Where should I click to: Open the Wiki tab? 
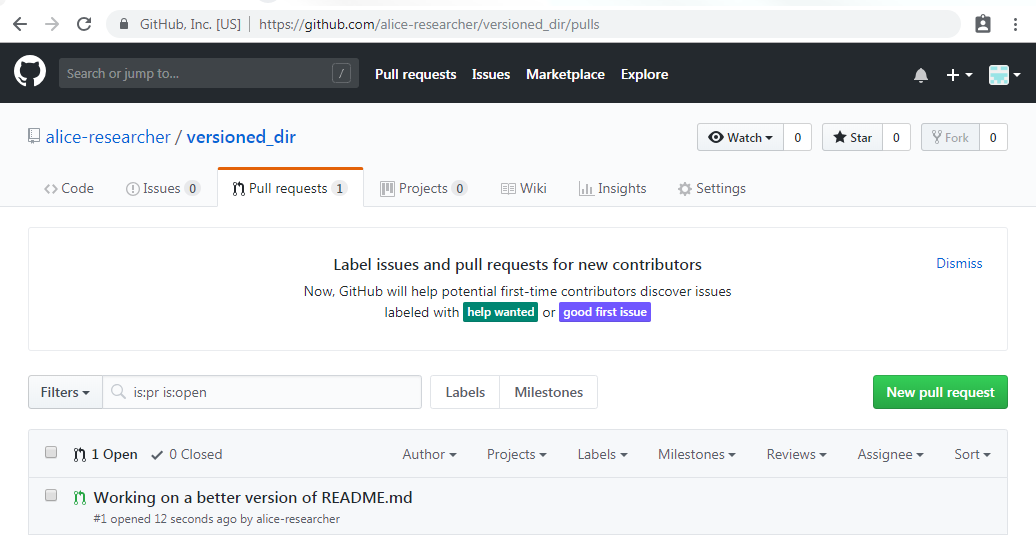coord(524,188)
